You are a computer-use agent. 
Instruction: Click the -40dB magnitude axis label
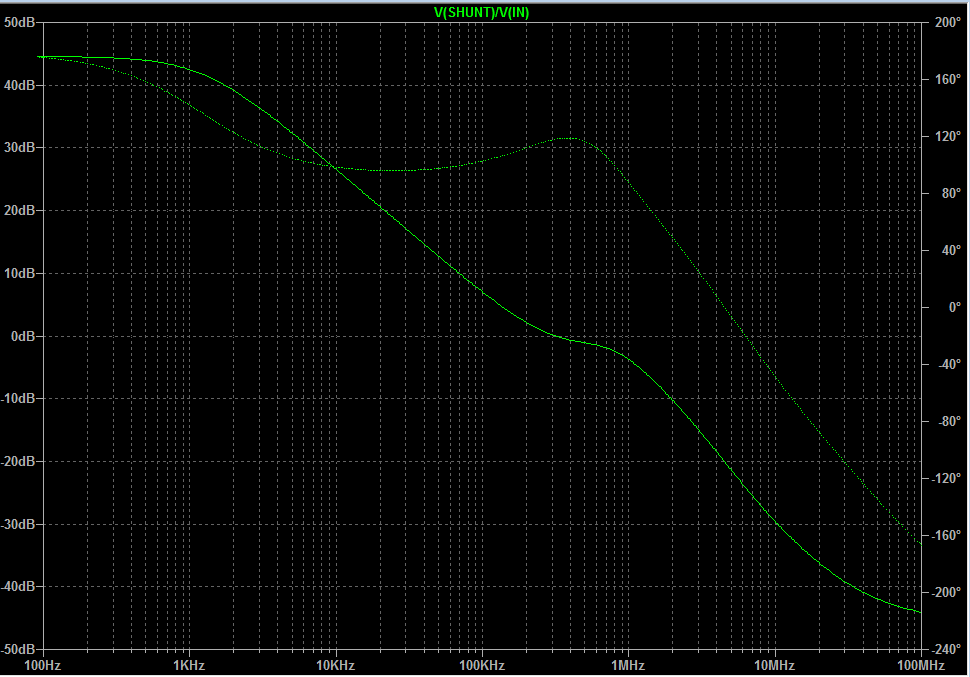(18, 587)
